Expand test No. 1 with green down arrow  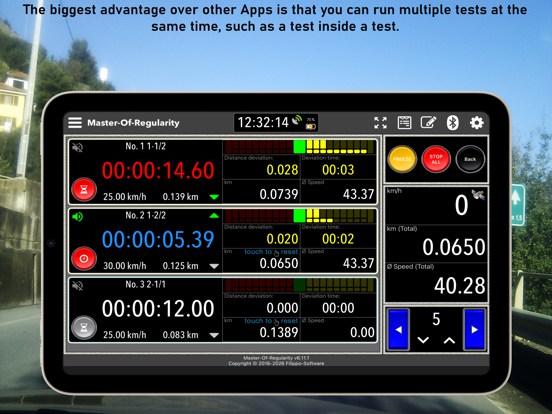coord(214,197)
